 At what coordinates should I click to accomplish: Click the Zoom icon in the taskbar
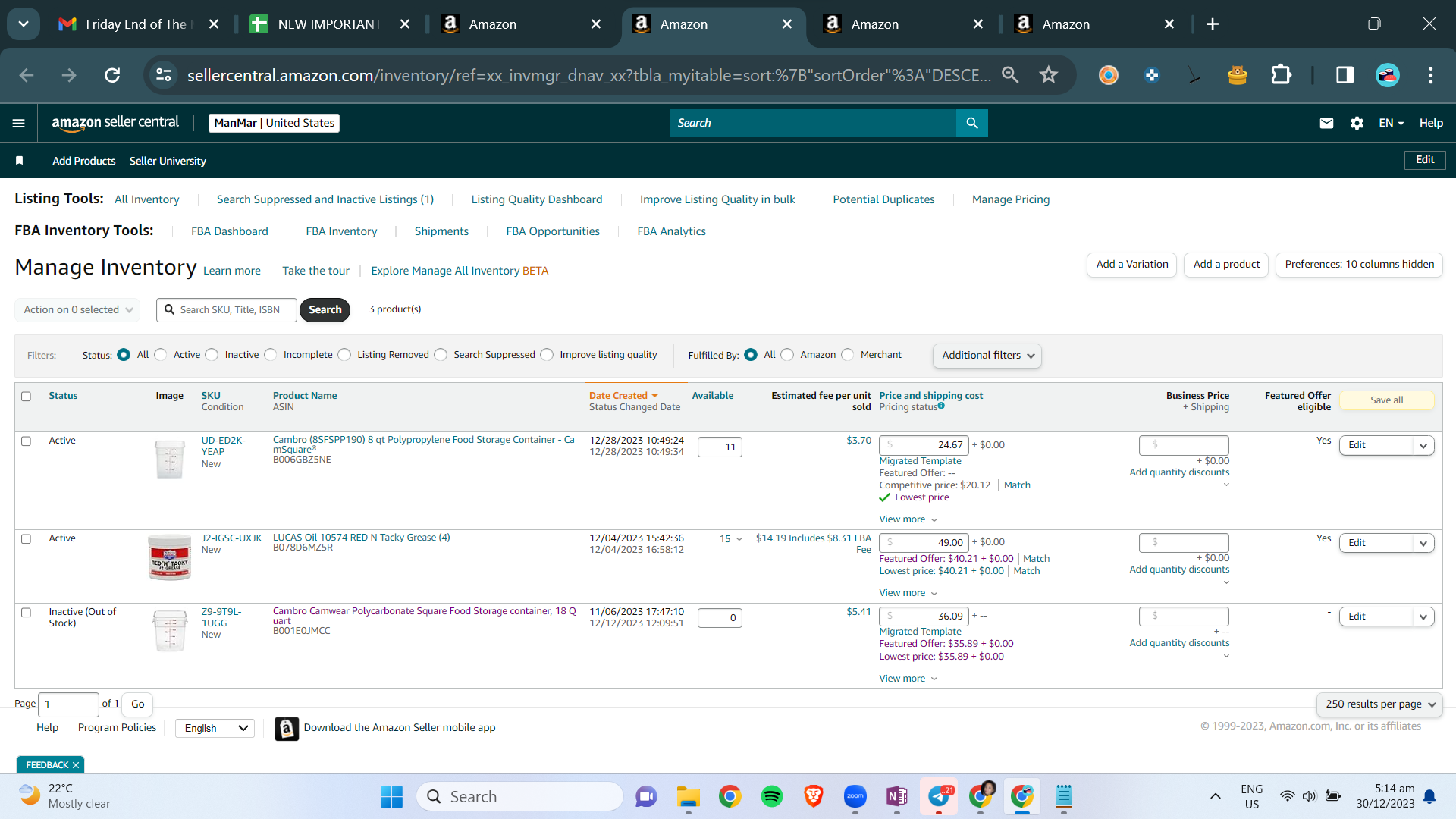855,796
